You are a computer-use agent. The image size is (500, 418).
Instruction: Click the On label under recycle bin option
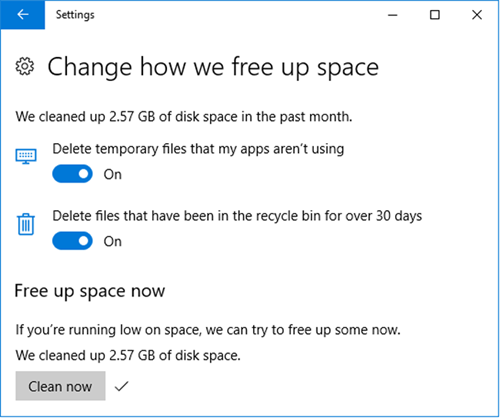(x=113, y=241)
